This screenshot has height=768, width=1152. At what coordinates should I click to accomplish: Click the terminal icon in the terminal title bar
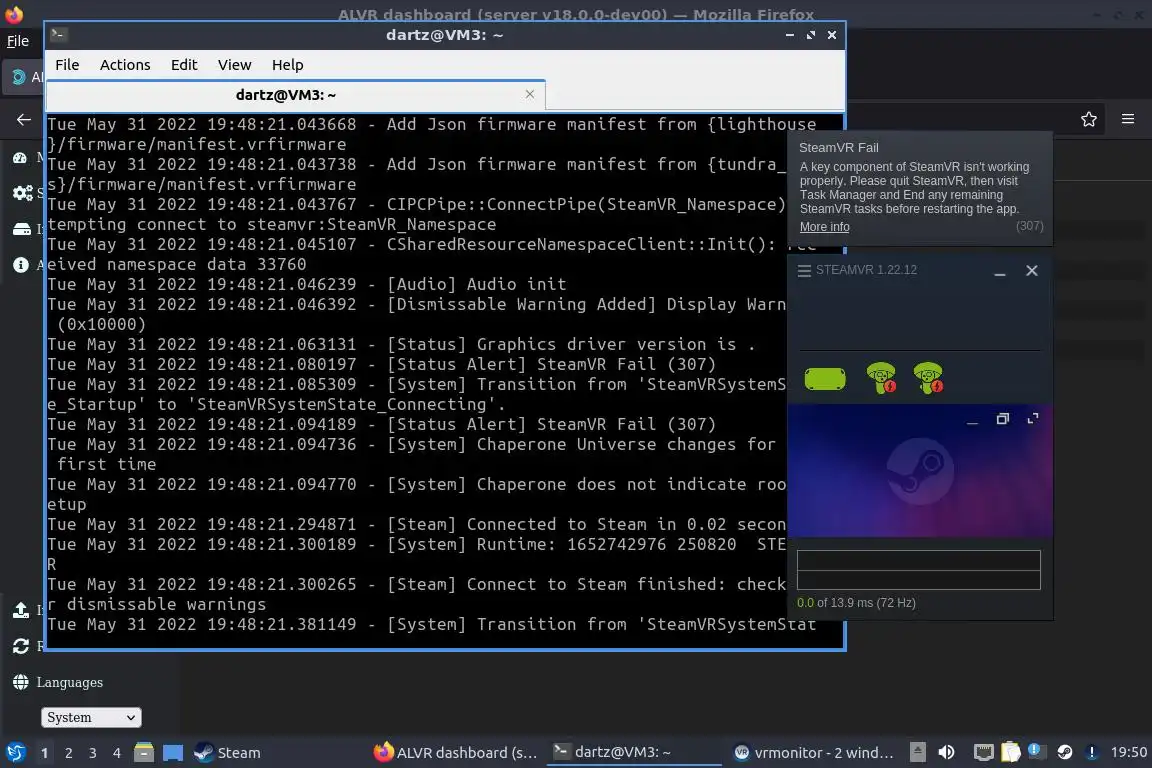[59, 35]
